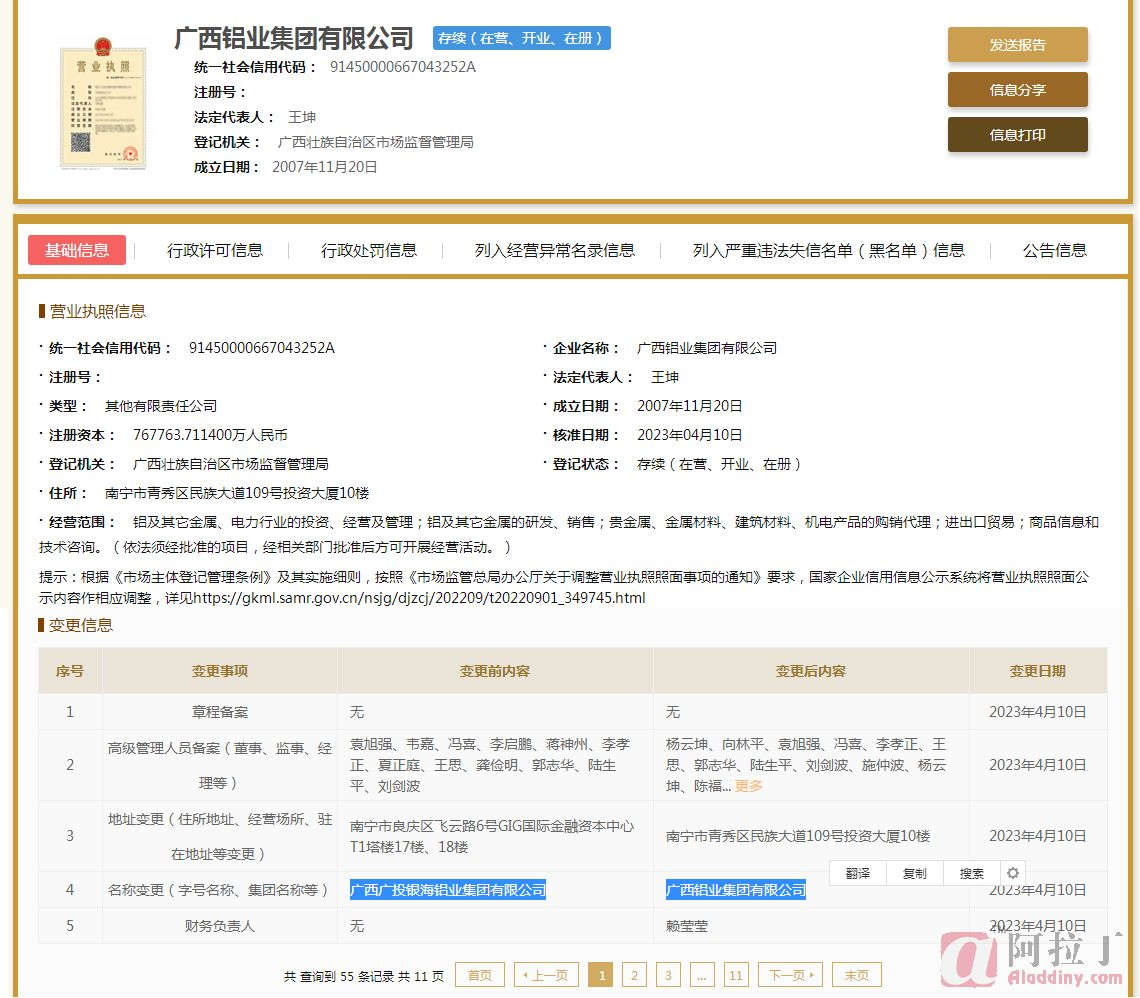1140x998 pixels.
Task: Click the 营业执照信息 section heading
Action: pos(97,311)
